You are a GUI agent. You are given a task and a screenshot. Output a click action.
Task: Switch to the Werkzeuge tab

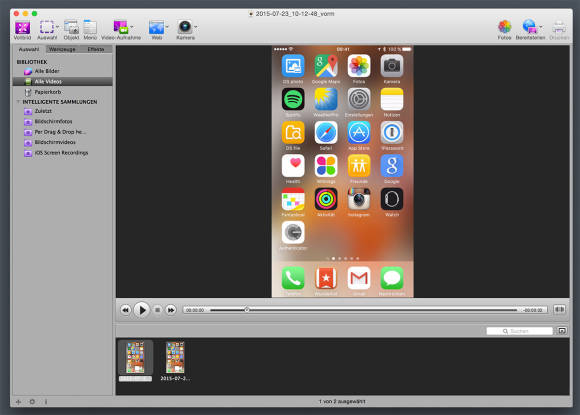[62, 49]
